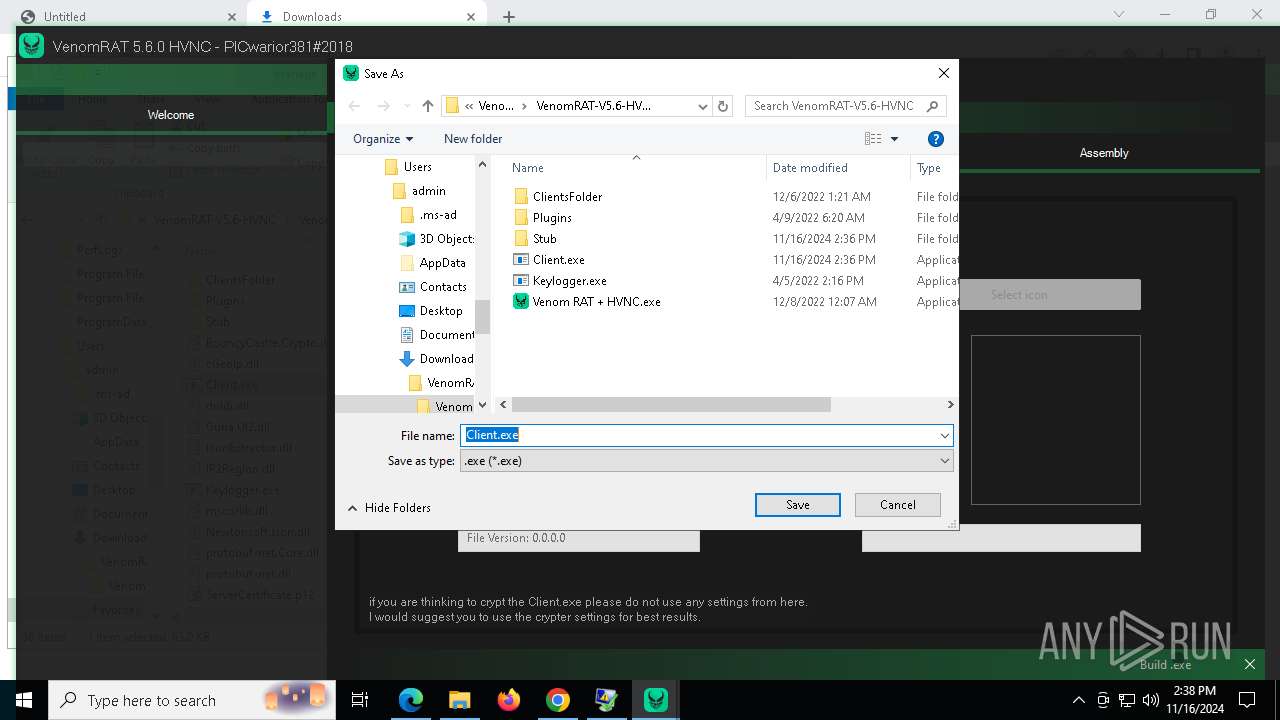Launch Firefox from taskbar

tap(509, 700)
